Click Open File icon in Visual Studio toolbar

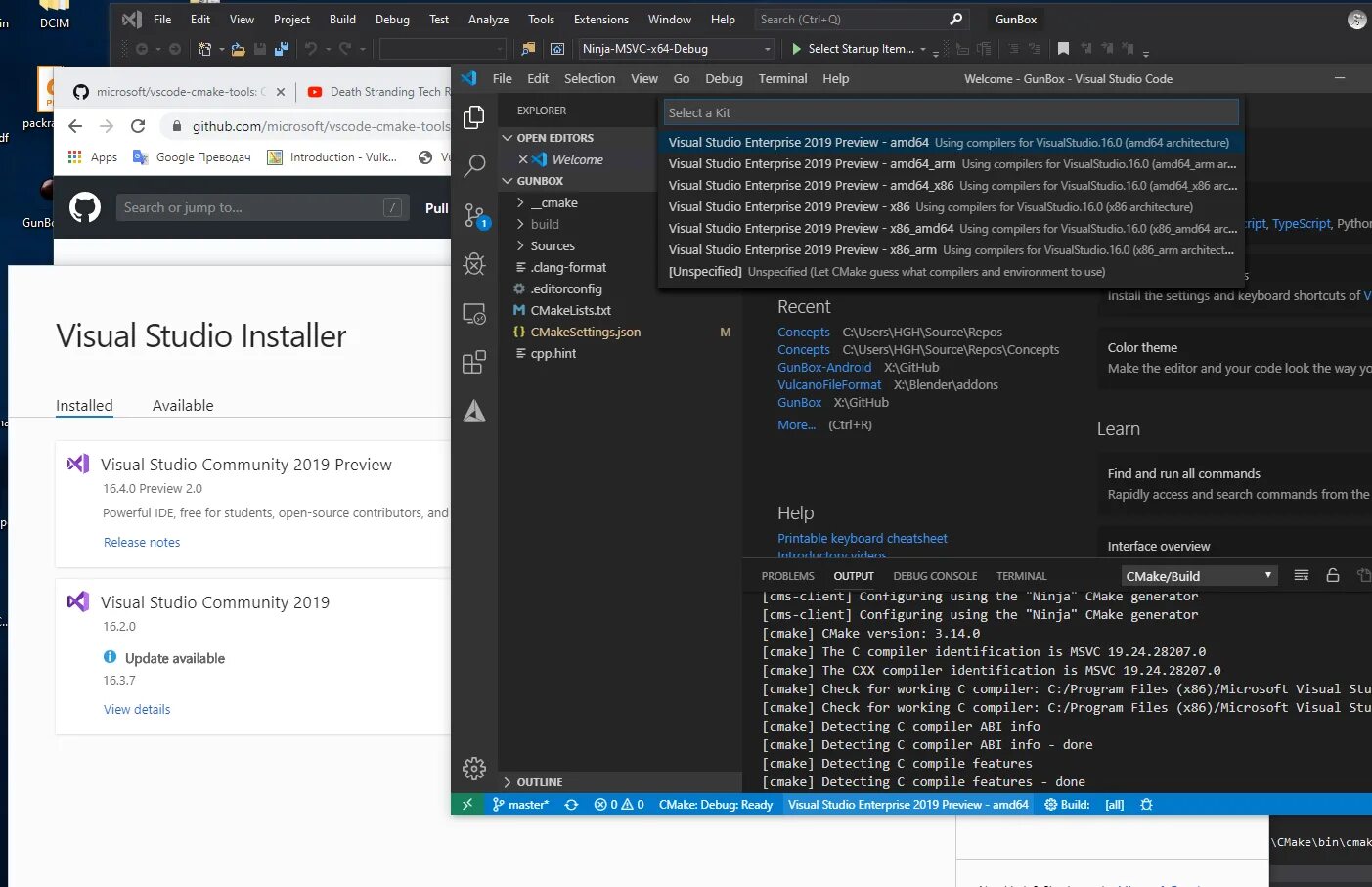(238, 49)
